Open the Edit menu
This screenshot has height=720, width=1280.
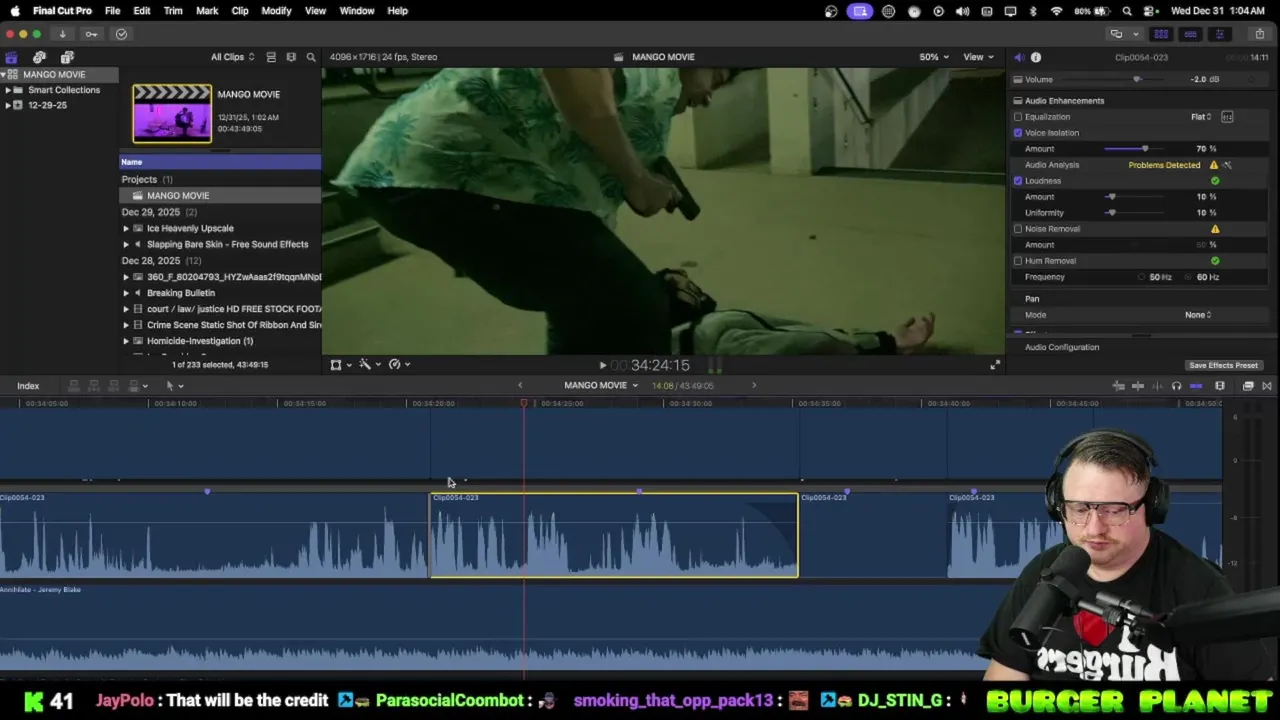pos(142,11)
